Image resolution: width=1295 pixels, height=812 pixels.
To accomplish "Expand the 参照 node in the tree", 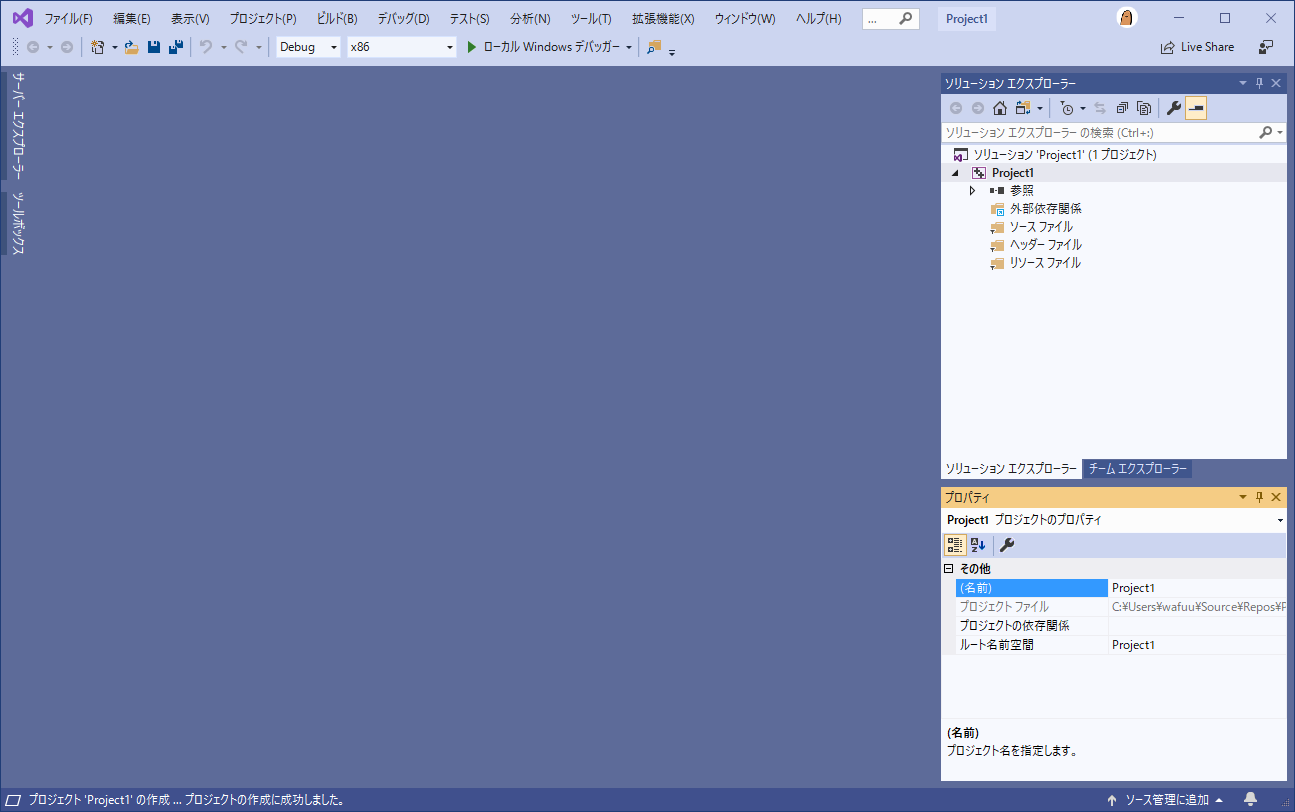I will coord(972,190).
